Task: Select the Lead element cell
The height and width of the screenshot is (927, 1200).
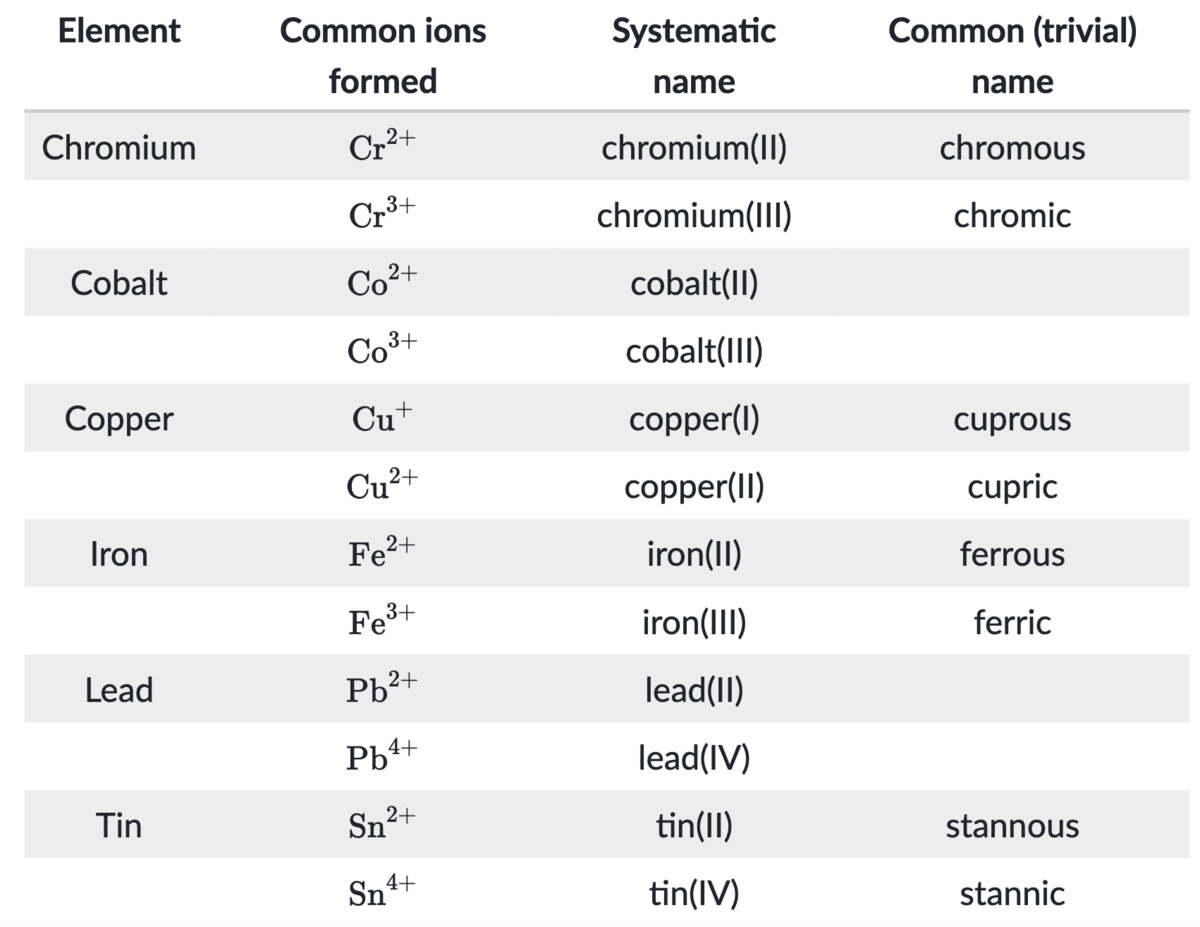Action: tap(119, 689)
